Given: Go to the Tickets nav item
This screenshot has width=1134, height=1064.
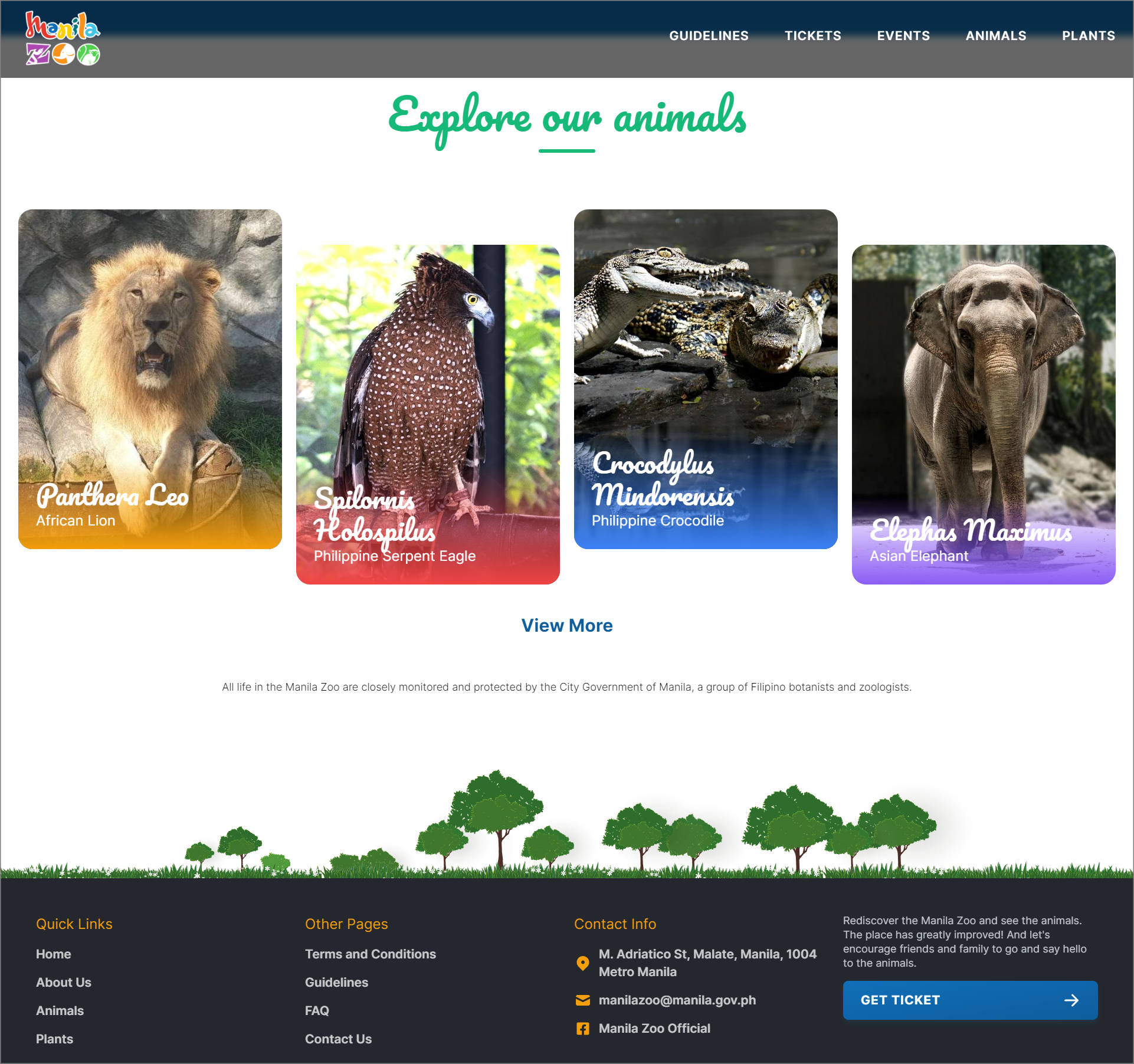Looking at the screenshot, I should coord(812,36).
